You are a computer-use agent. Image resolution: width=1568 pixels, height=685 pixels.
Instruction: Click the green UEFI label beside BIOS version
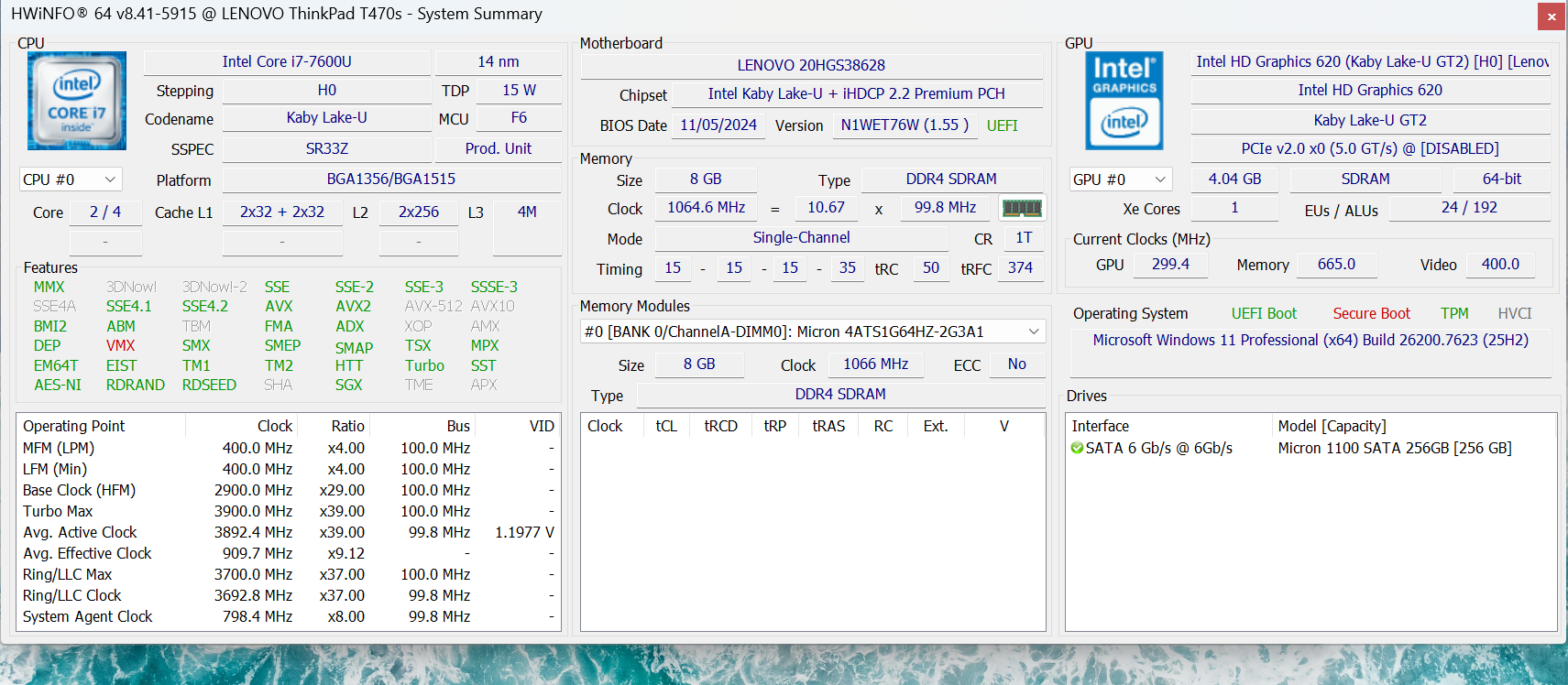coord(1003,125)
